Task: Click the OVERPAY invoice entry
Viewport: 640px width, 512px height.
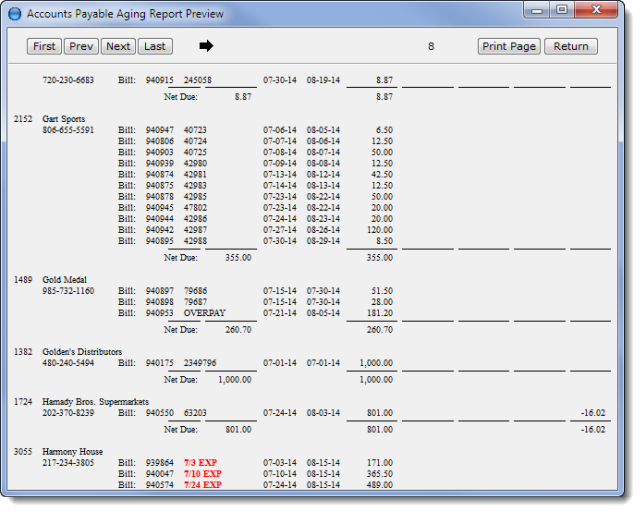Action: [203, 312]
